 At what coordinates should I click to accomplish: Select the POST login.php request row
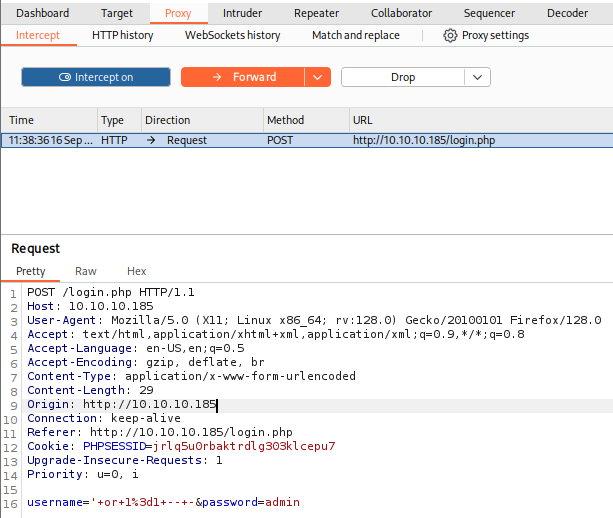[x=307, y=140]
